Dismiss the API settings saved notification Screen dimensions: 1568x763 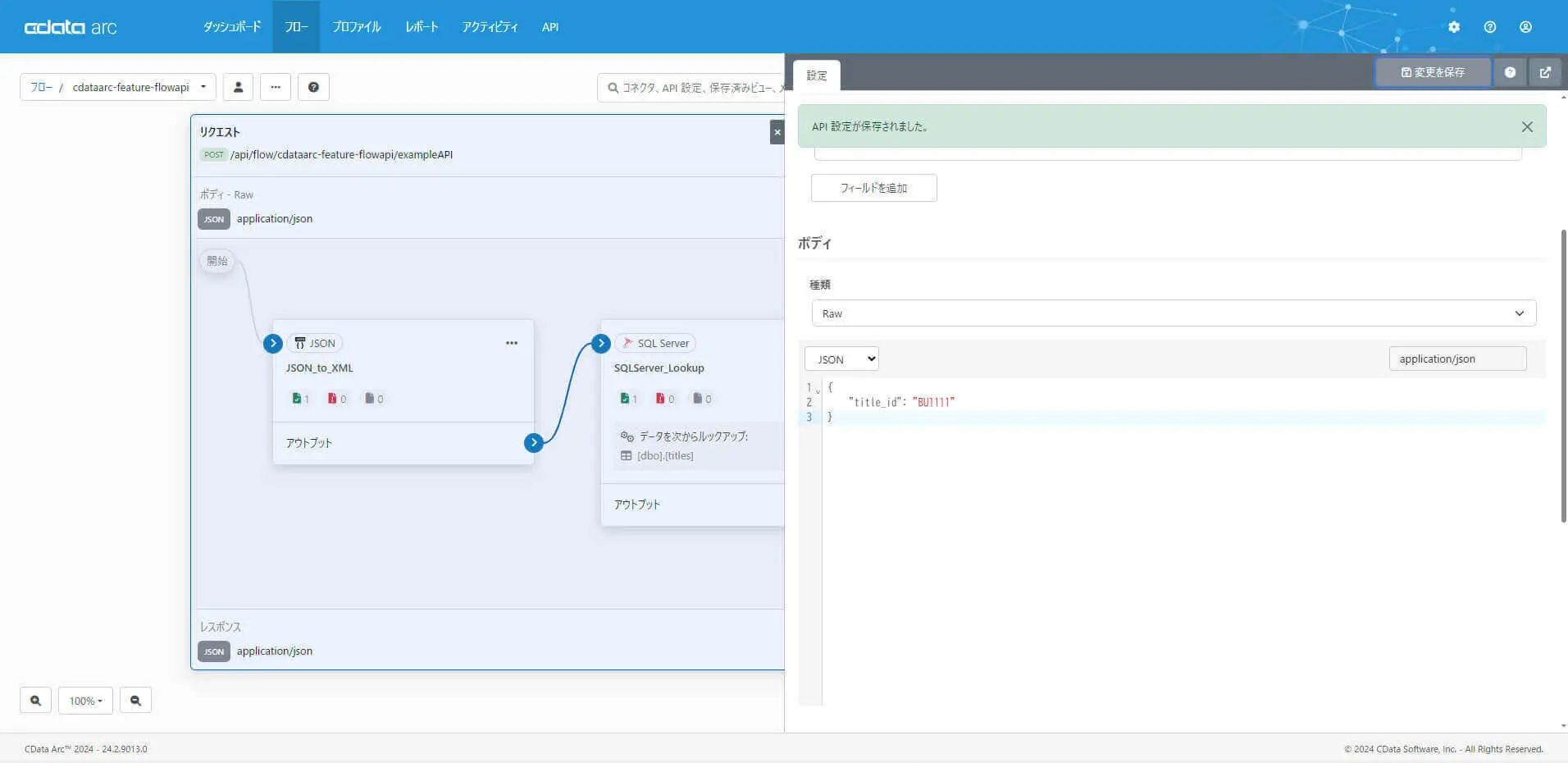[x=1527, y=126]
